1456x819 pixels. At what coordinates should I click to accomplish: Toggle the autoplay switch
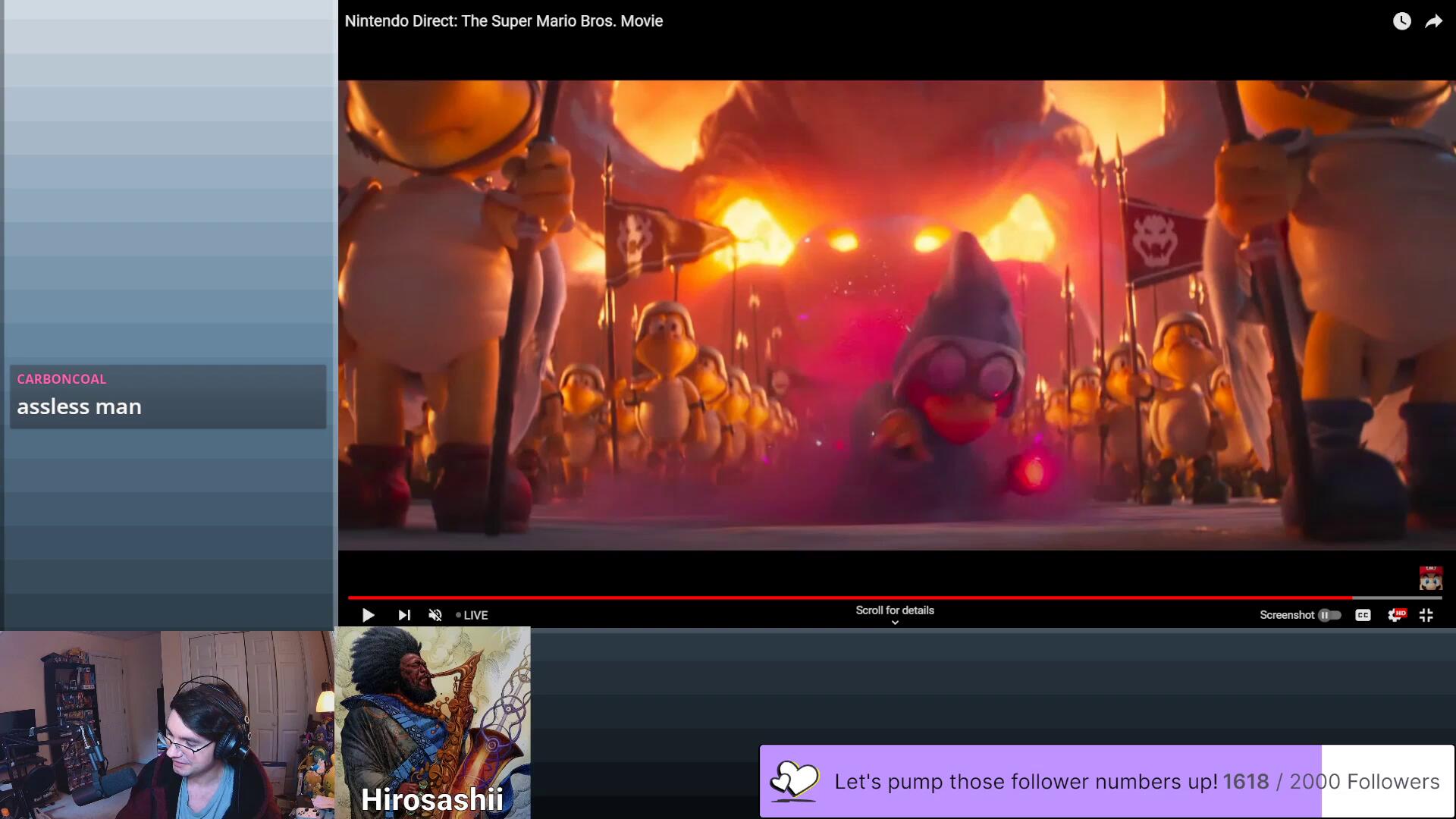pyautogui.click(x=1329, y=615)
